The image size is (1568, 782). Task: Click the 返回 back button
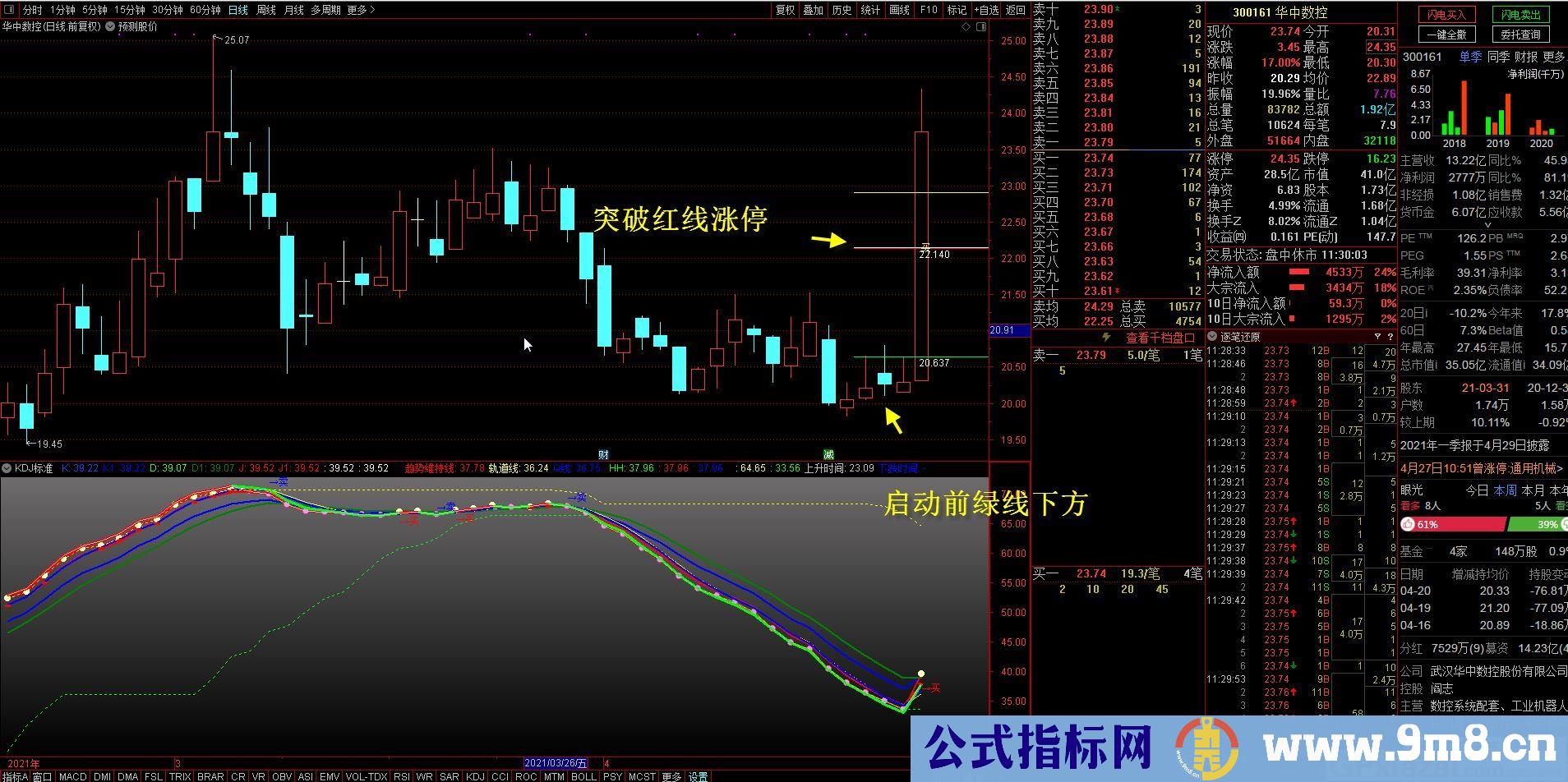coord(1016,10)
